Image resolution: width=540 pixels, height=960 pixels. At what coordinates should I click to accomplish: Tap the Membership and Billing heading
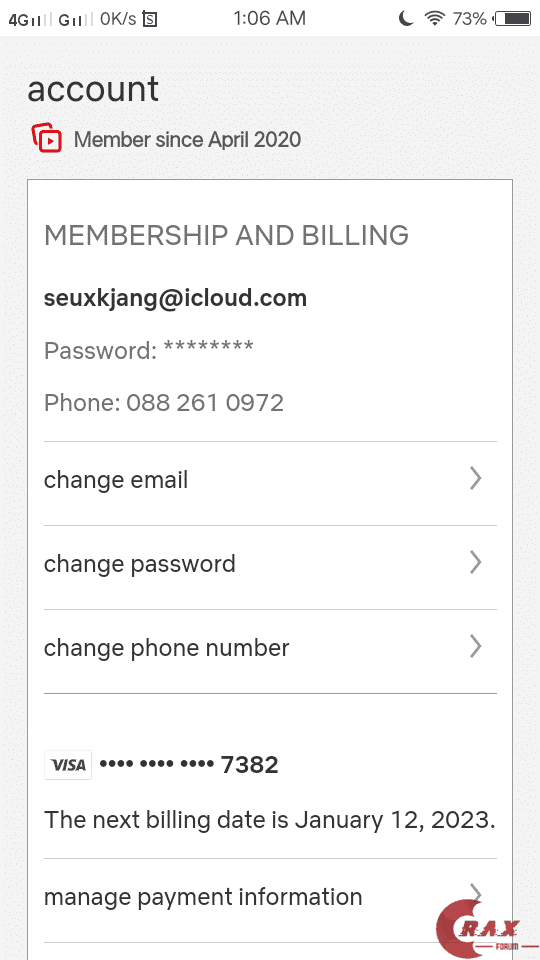tap(227, 235)
